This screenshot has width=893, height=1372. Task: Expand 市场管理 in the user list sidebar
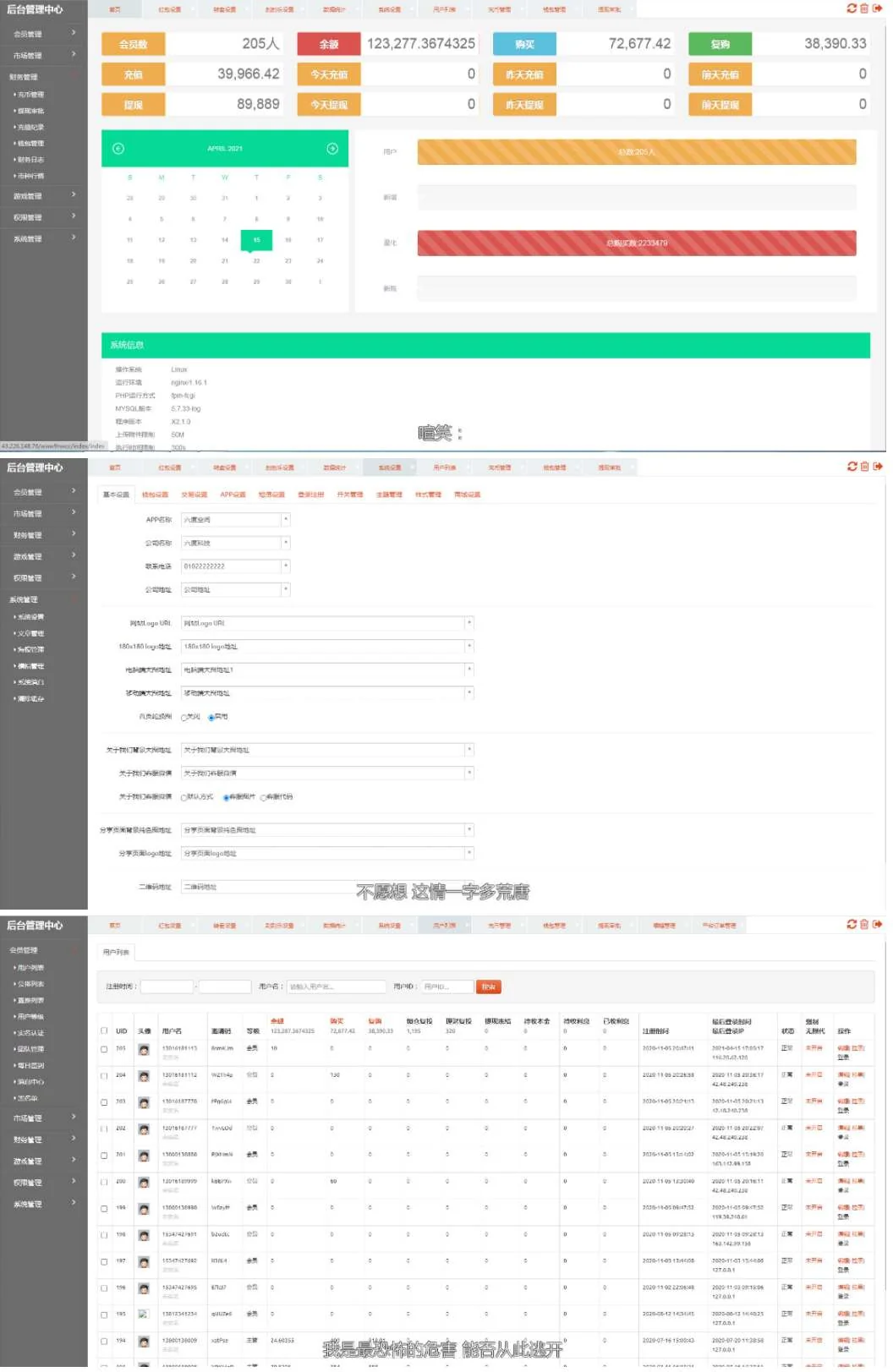coord(42,1118)
